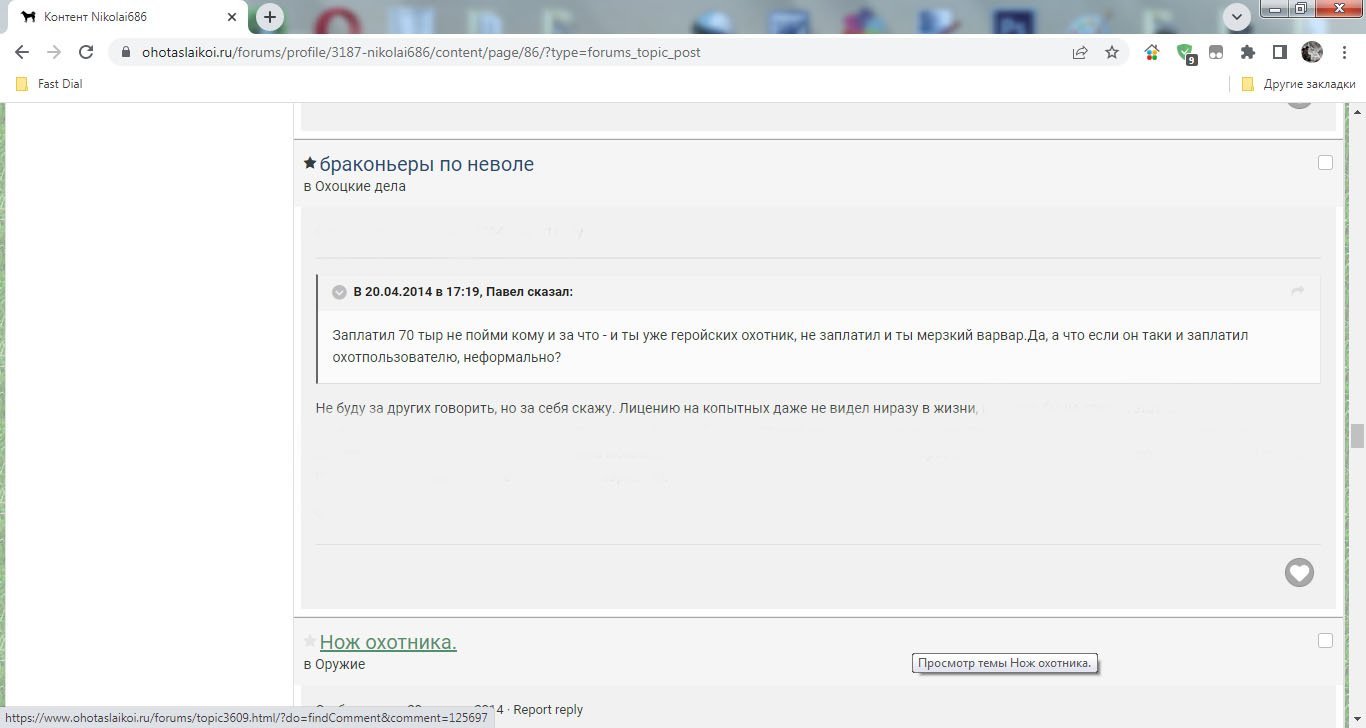Collapse the quote by Павел using its chevron
The width and height of the screenshot is (1366, 728).
[339, 292]
